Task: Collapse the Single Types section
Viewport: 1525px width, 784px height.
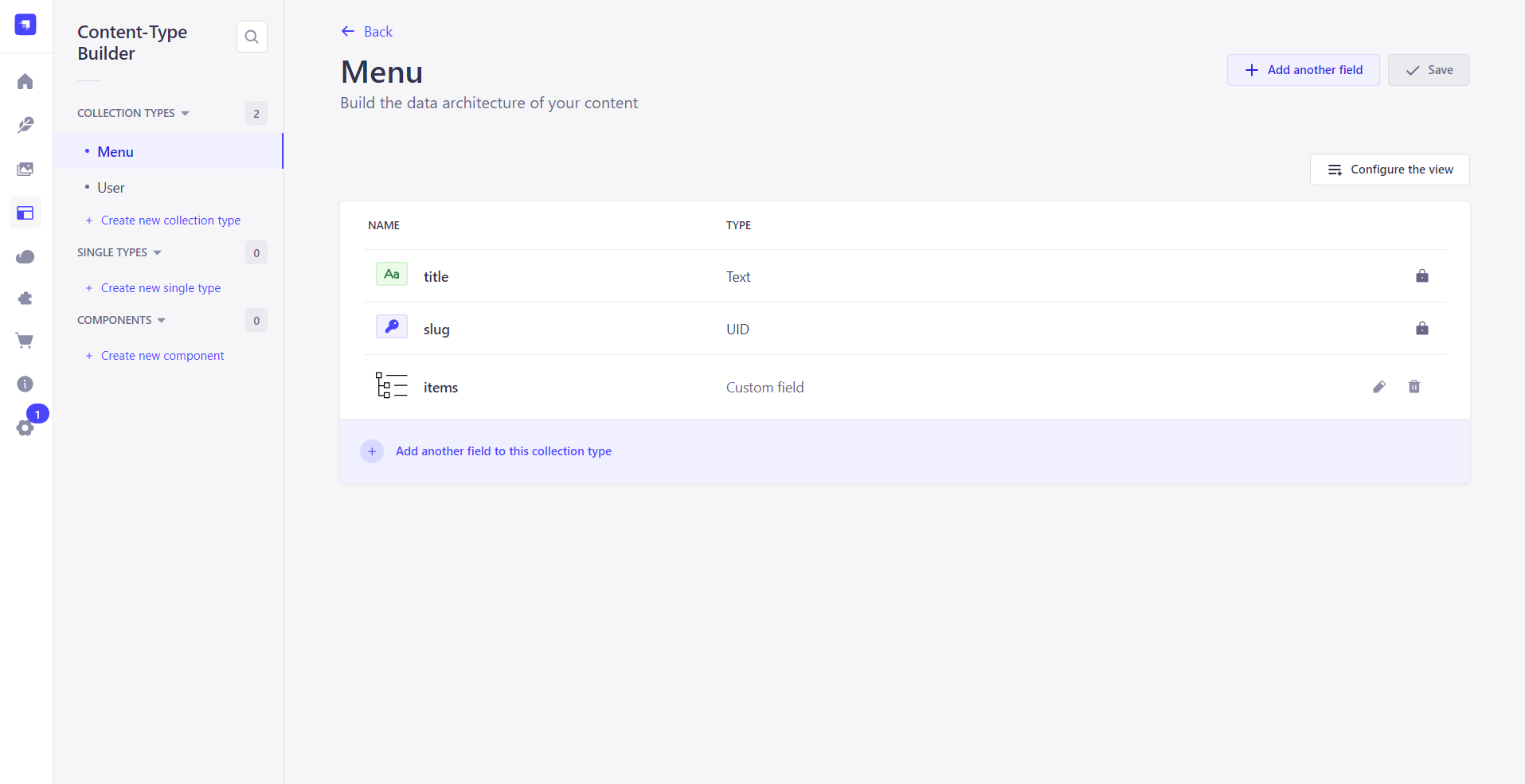Action: (x=119, y=252)
